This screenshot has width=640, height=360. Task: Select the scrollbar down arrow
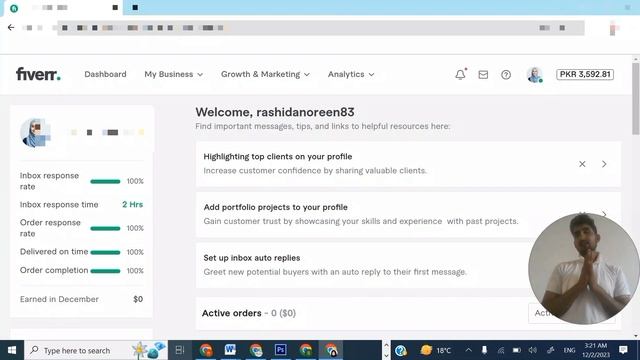[x=636, y=336]
